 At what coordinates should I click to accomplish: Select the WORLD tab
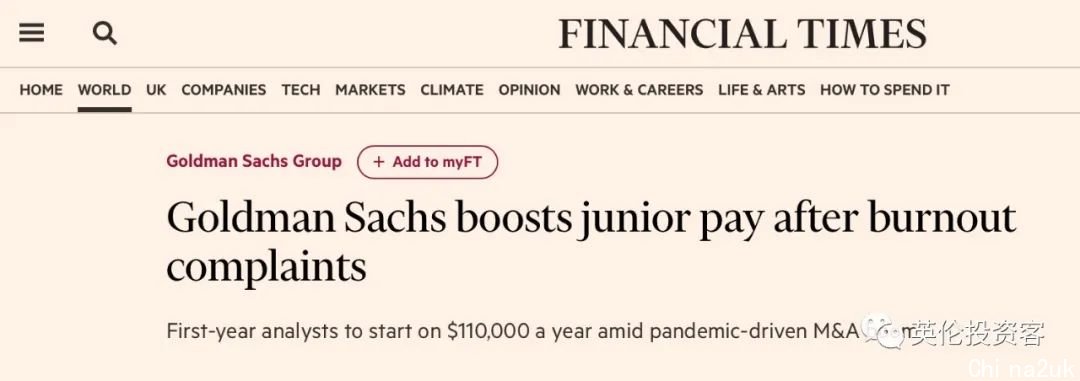pos(104,90)
